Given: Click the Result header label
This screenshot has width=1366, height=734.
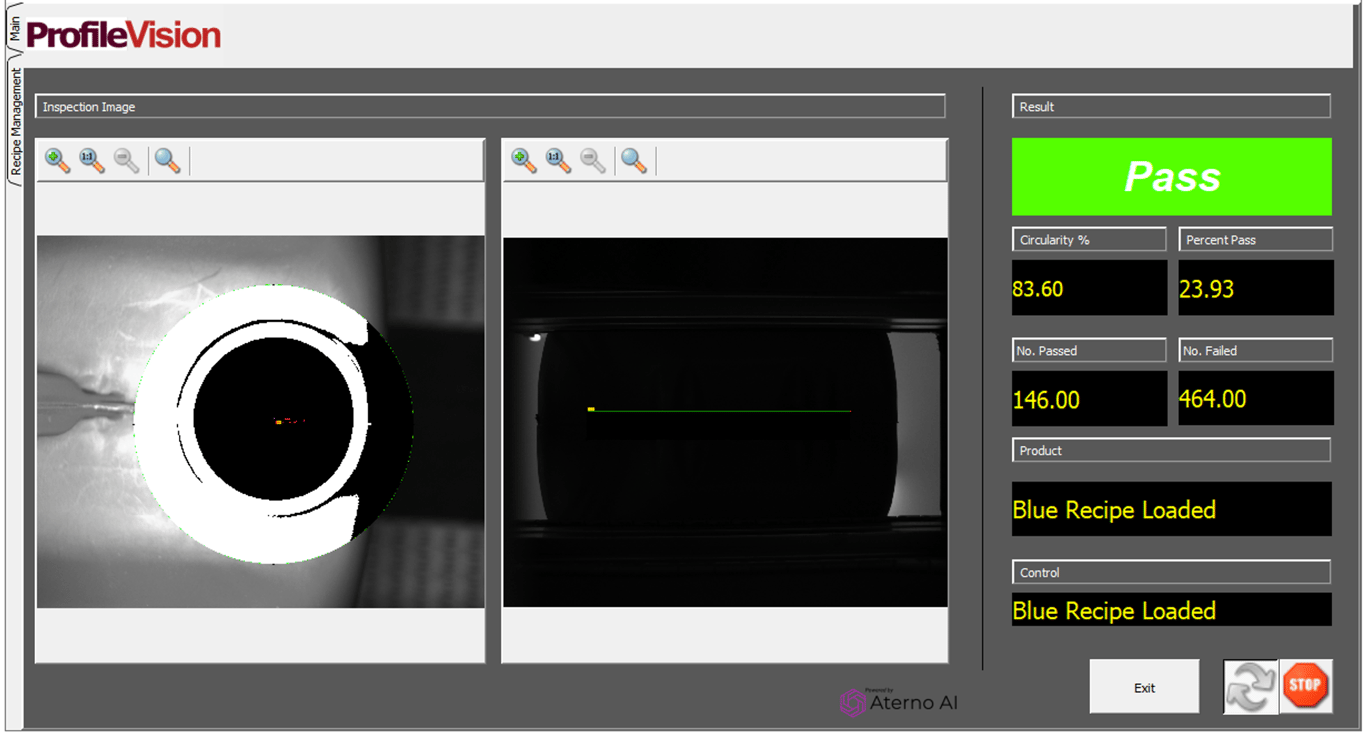Looking at the screenshot, I should tap(1171, 106).
